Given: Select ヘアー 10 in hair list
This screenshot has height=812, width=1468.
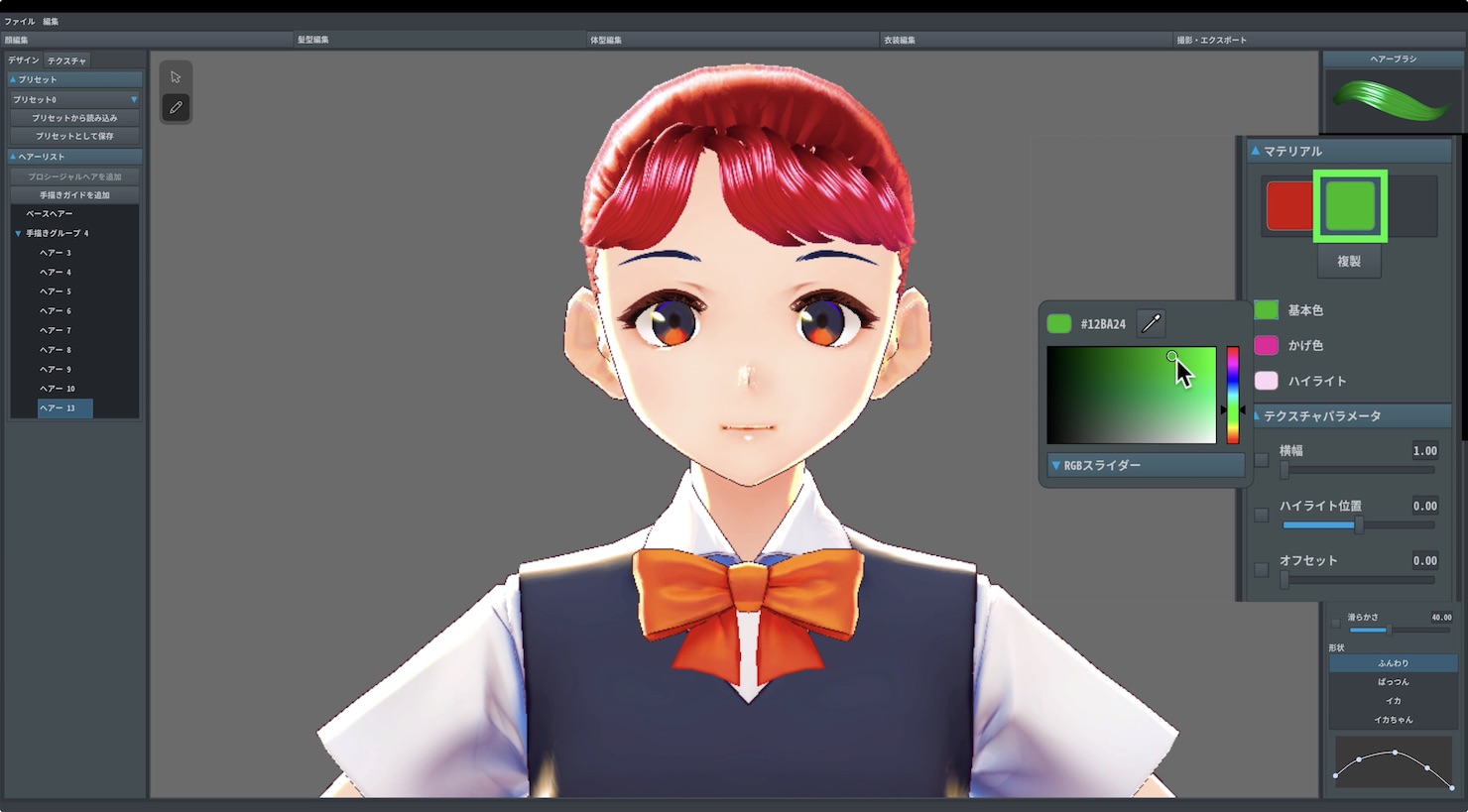Looking at the screenshot, I should coord(58,389).
